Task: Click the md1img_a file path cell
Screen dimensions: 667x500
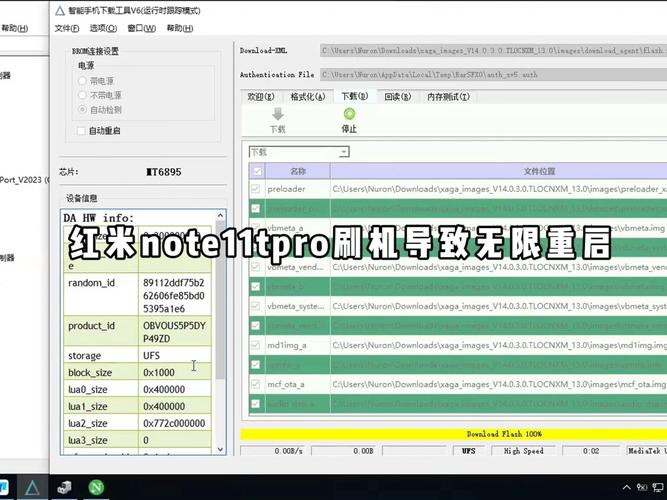Action: [499, 345]
